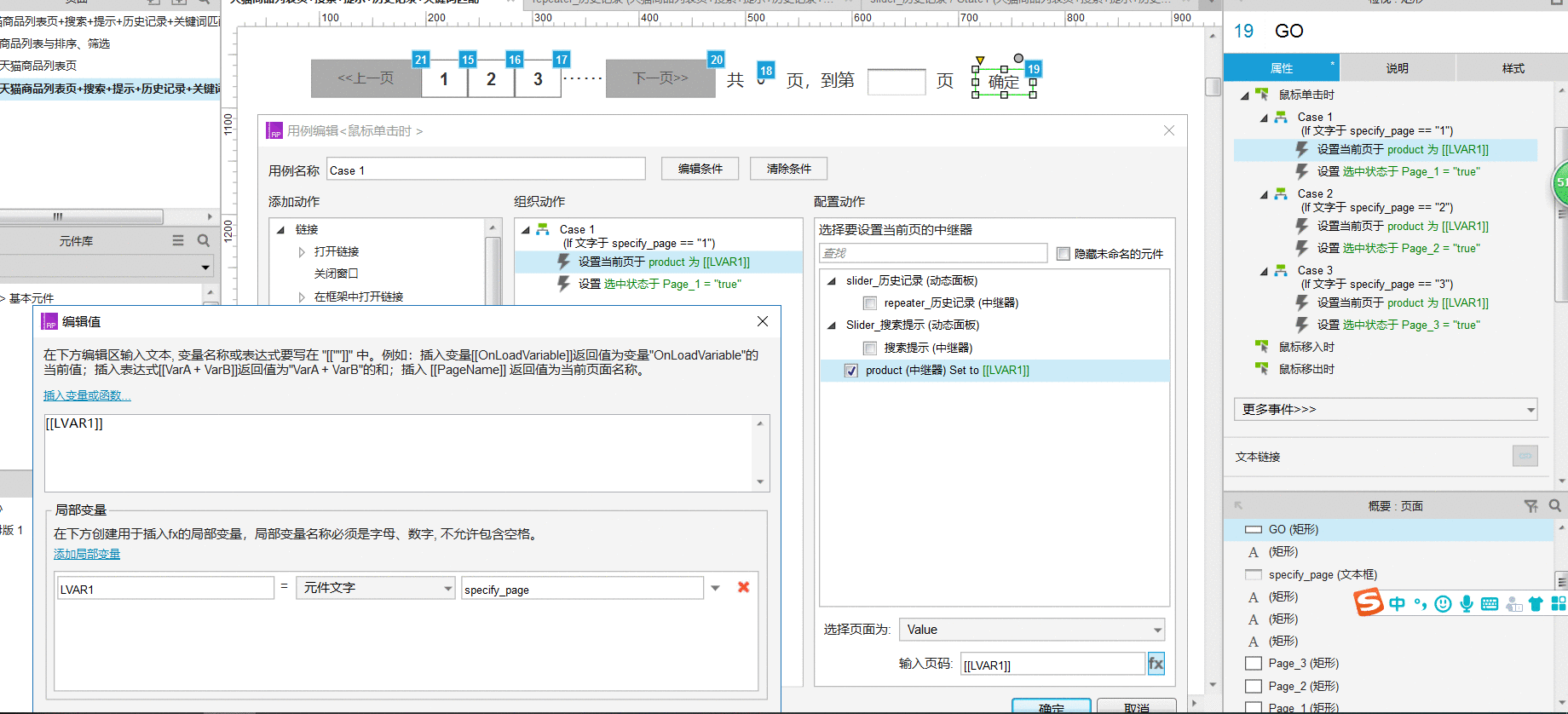
Task: Select footnote marker 21 on the canvas
Action: [x=421, y=60]
